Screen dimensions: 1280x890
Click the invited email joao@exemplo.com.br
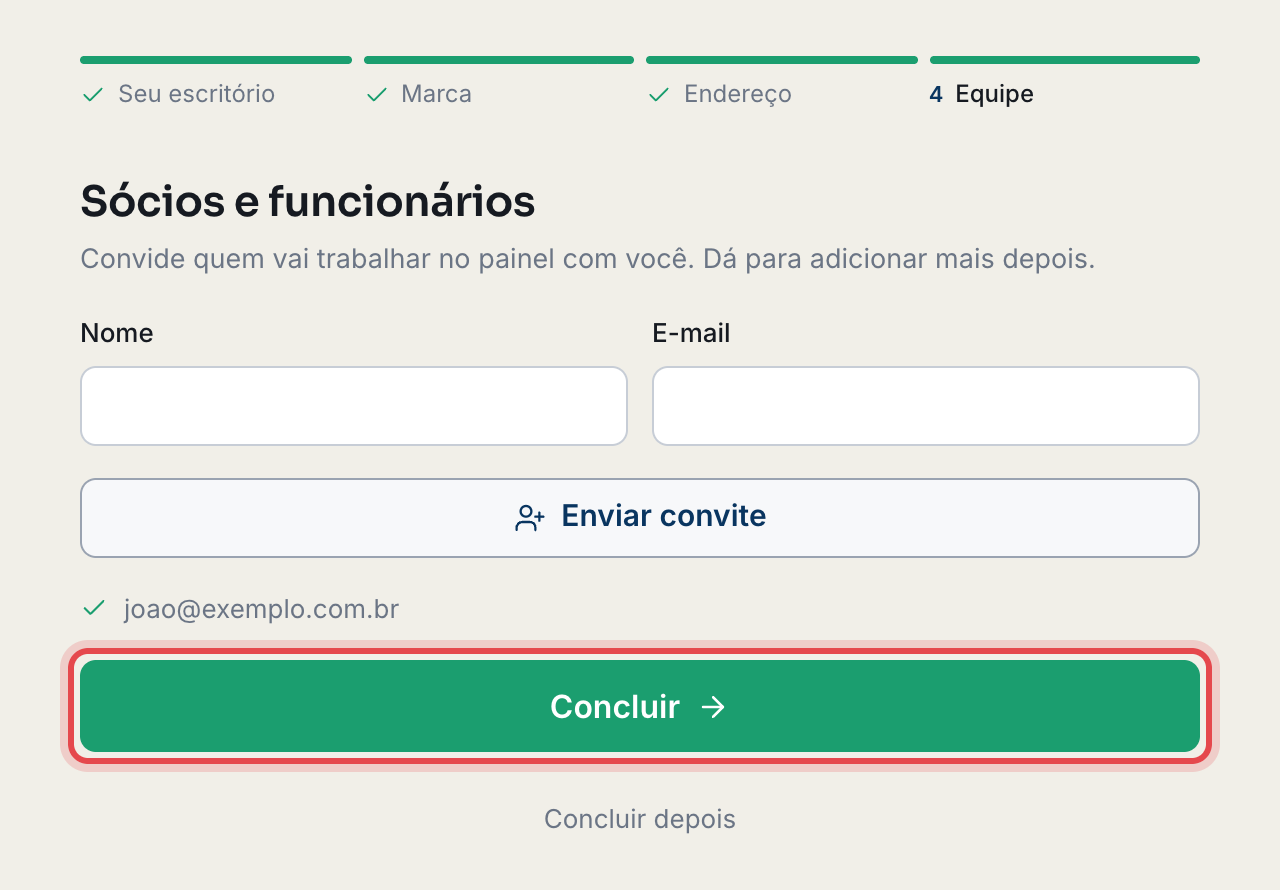pos(261,609)
